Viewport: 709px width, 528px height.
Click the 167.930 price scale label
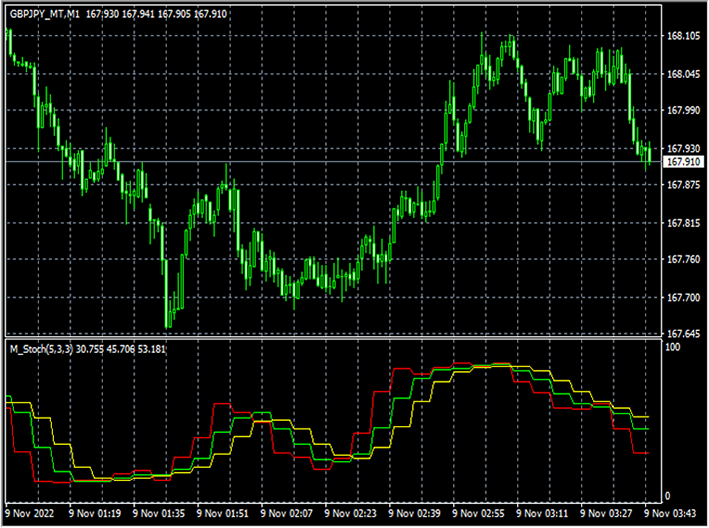click(684, 148)
